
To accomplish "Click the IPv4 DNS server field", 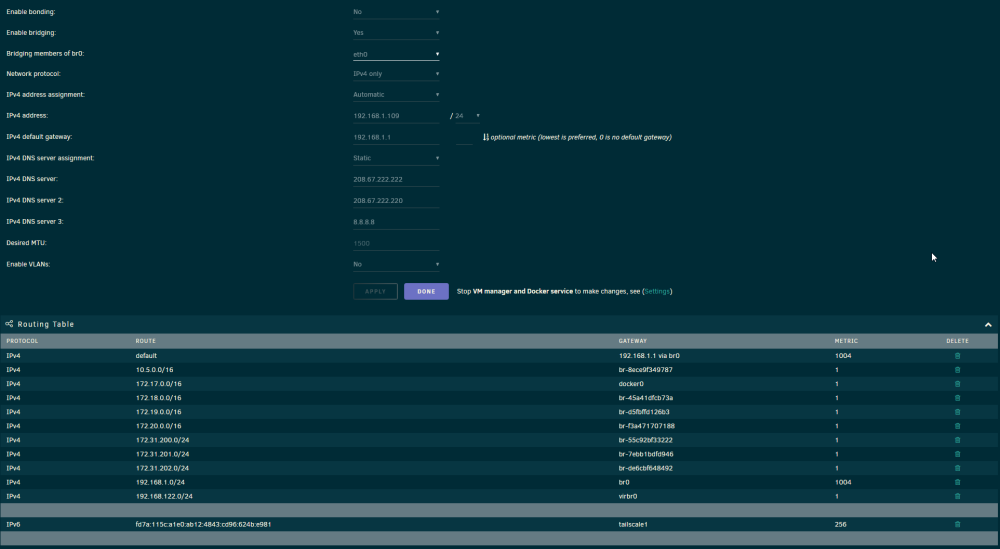I will (x=396, y=179).
